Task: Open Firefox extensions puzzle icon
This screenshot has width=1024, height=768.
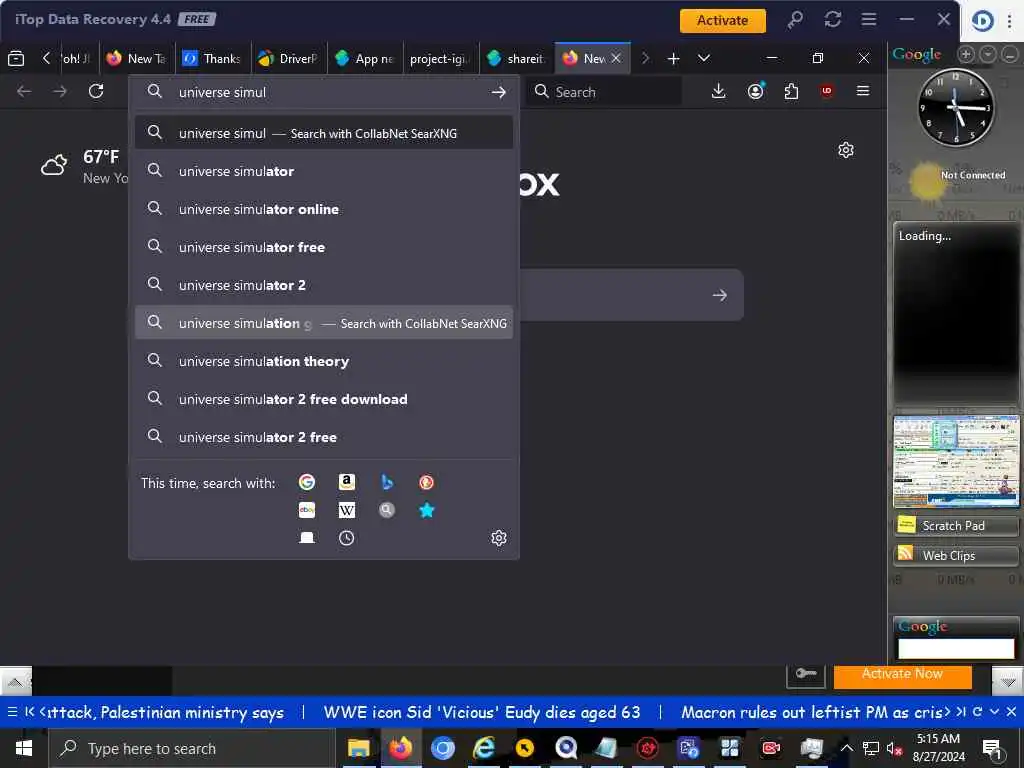Action: 791,91
